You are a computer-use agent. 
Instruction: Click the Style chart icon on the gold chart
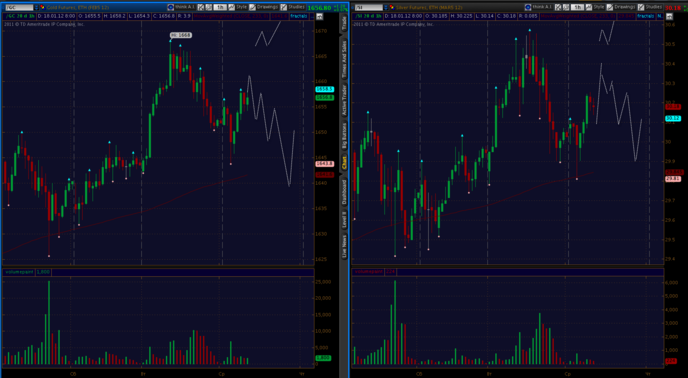(232, 7)
